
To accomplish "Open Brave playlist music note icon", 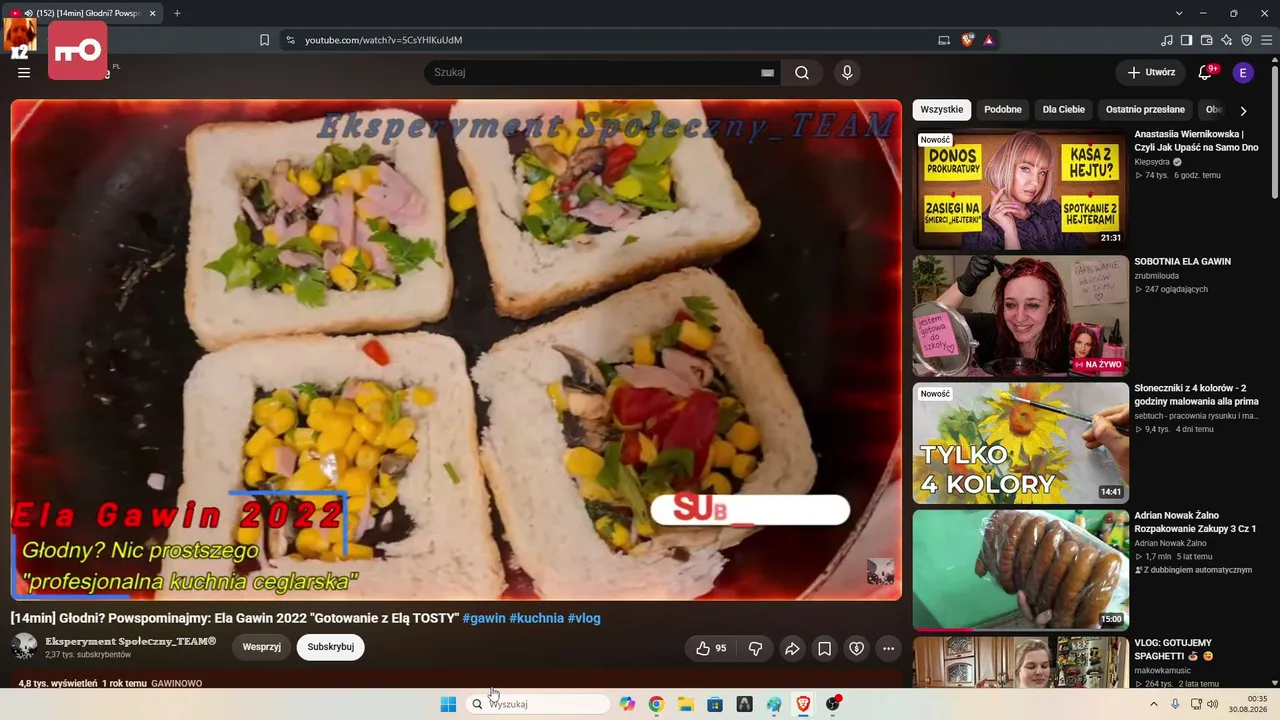I will (x=1167, y=40).
